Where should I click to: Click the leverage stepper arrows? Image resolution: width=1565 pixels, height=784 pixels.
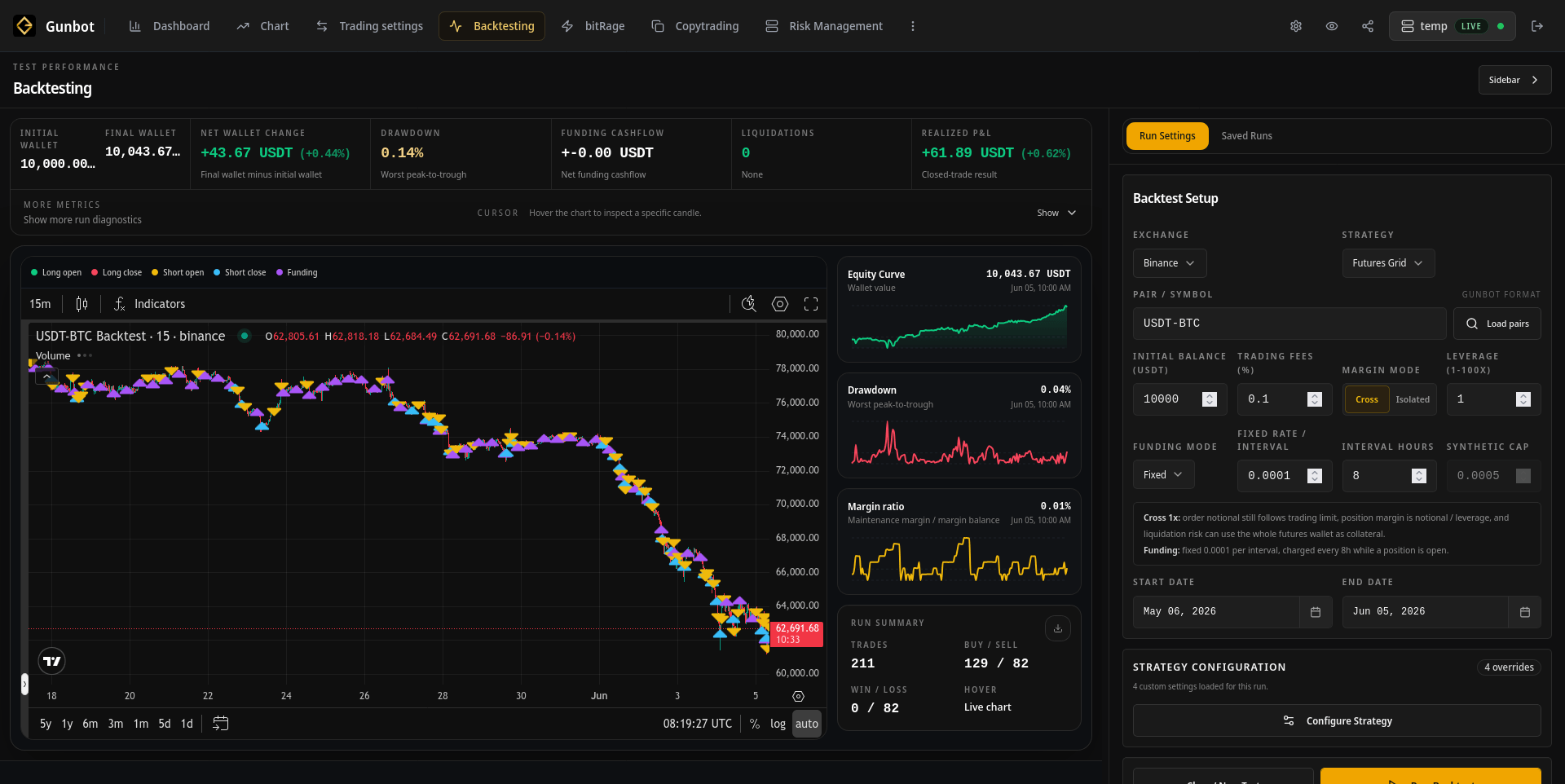pos(1523,399)
